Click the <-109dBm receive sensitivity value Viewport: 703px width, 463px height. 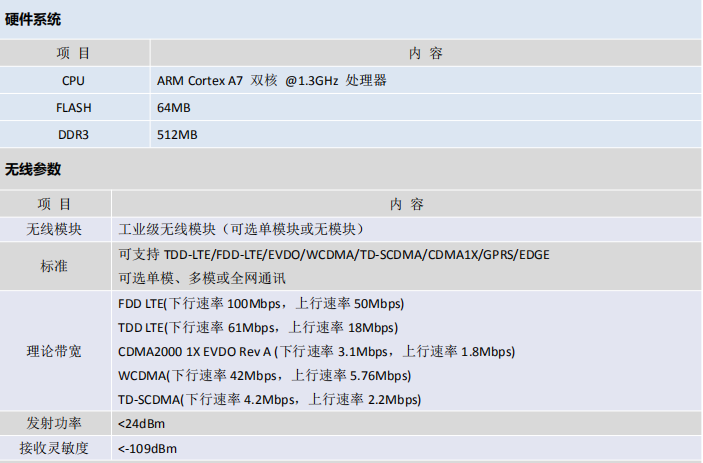(x=148, y=448)
